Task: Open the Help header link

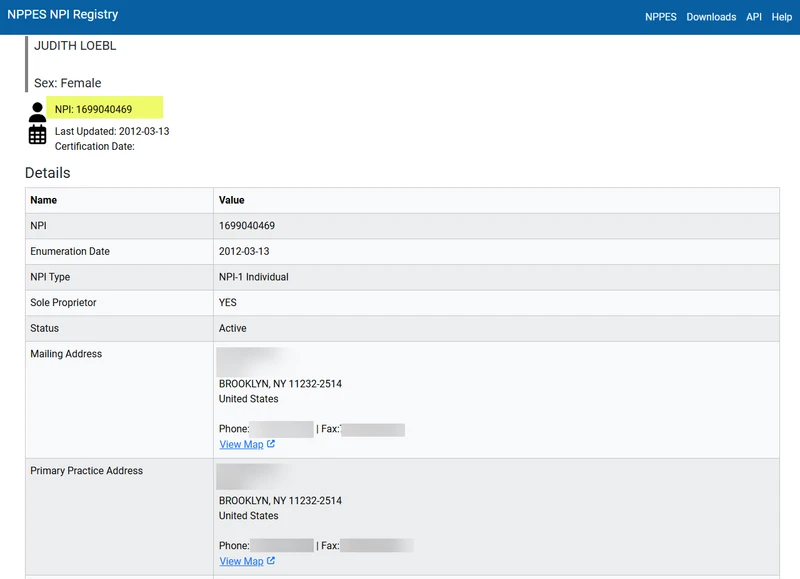Action: click(781, 17)
